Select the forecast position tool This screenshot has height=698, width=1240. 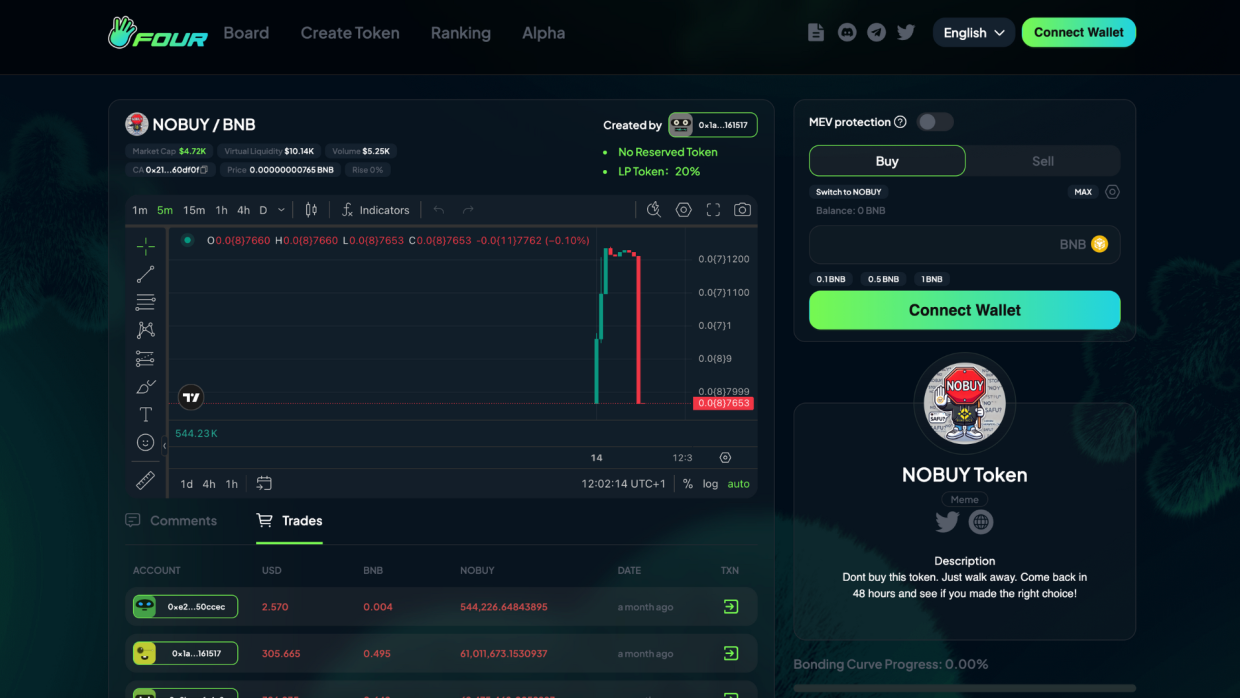coord(146,358)
